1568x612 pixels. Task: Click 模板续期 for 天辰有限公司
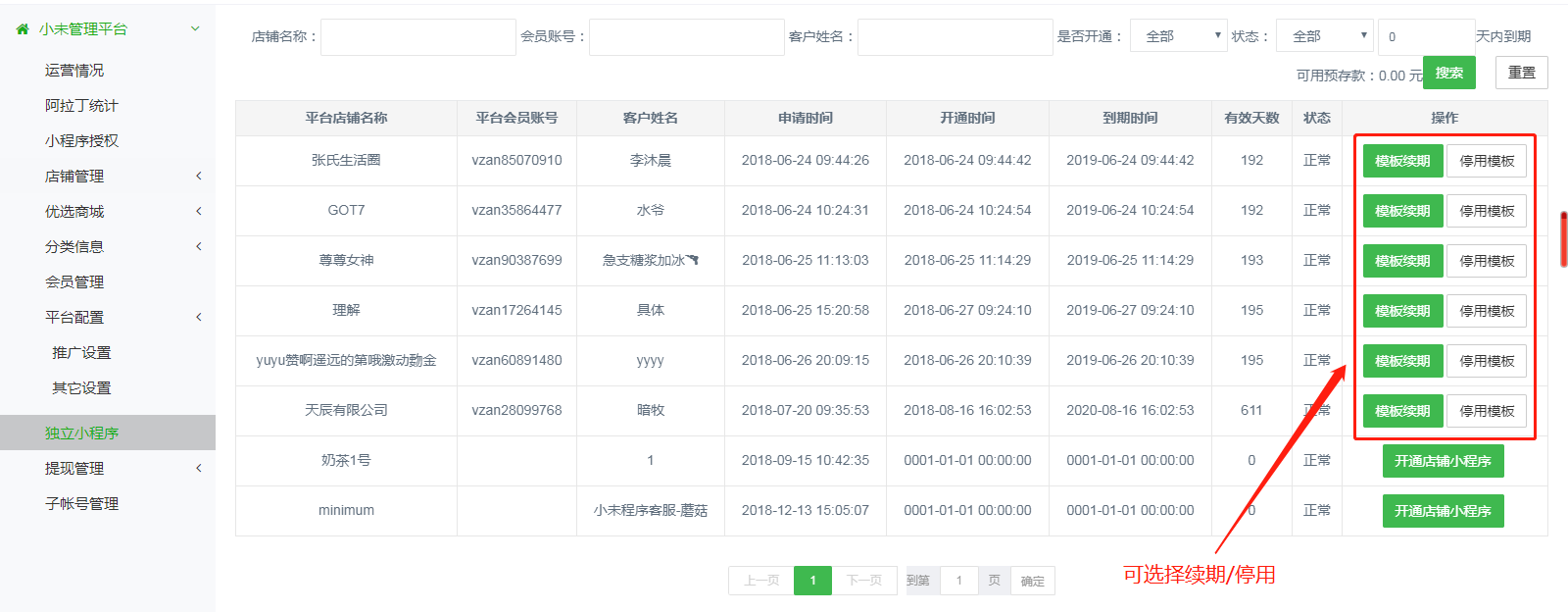(1402, 411)
